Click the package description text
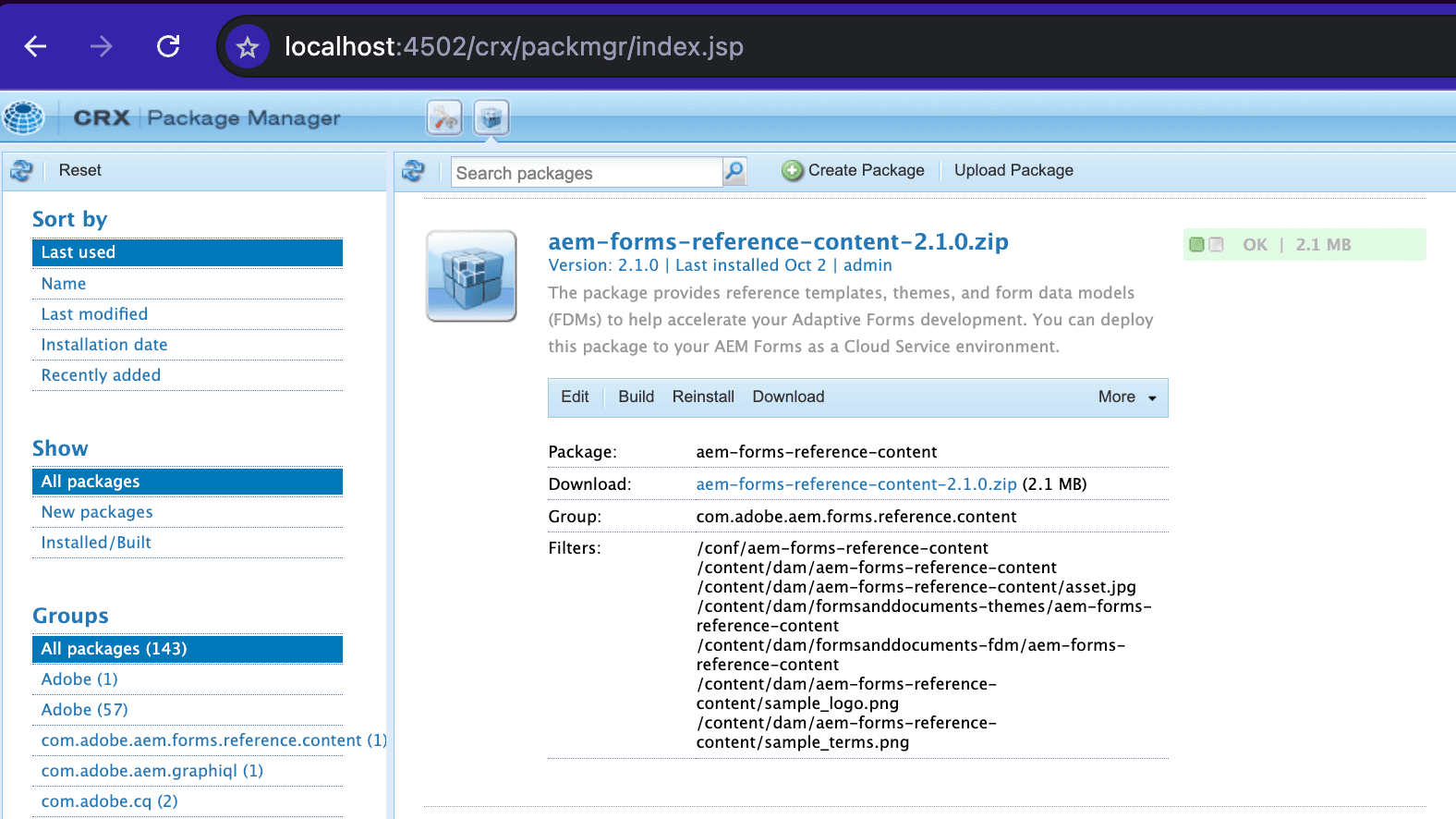1456x819 pixels. pos(851,320)
